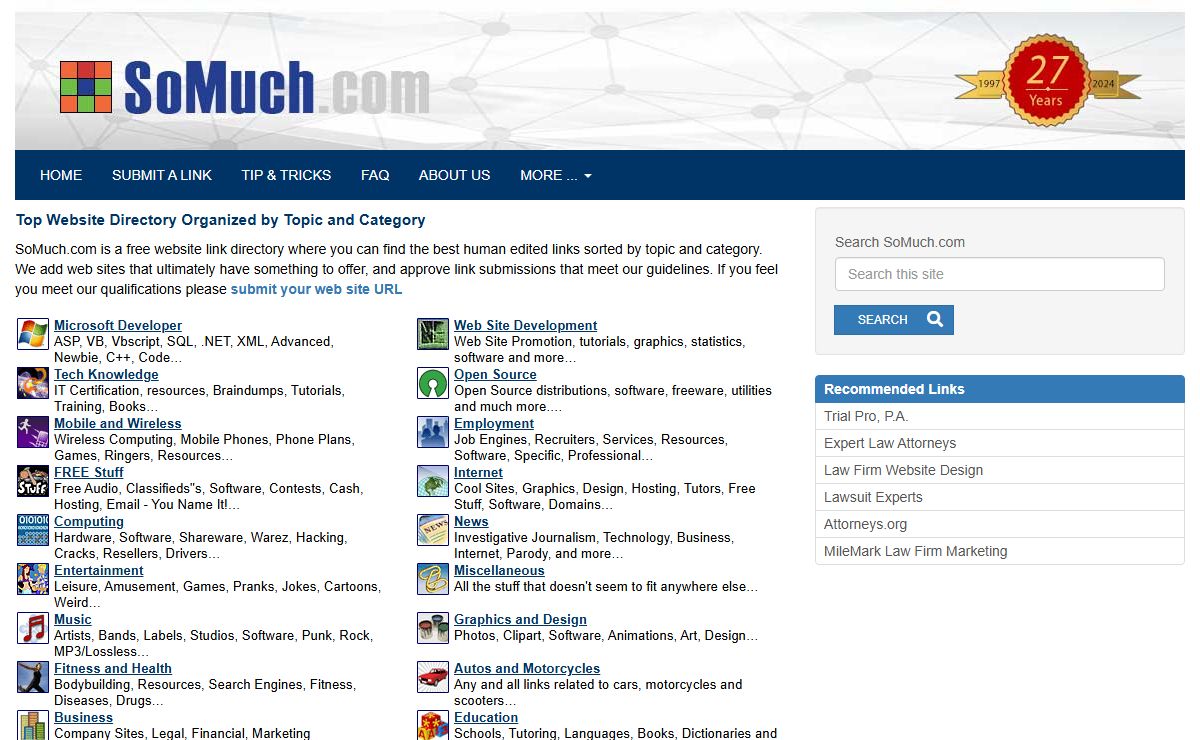Follow the submit your web site URL link

tap(316, 289)
